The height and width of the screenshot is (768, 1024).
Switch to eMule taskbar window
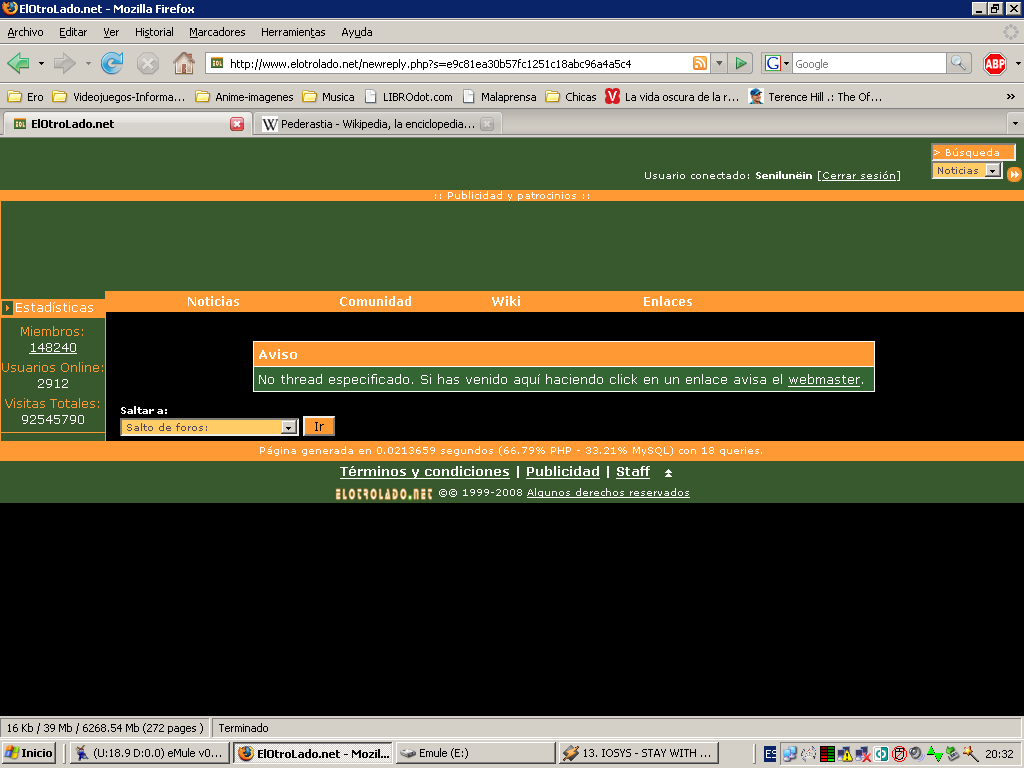pos(150,753)
